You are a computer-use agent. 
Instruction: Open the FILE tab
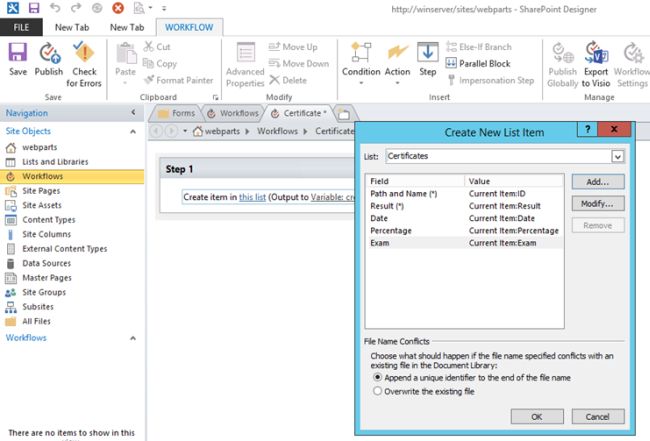[21, 27]
